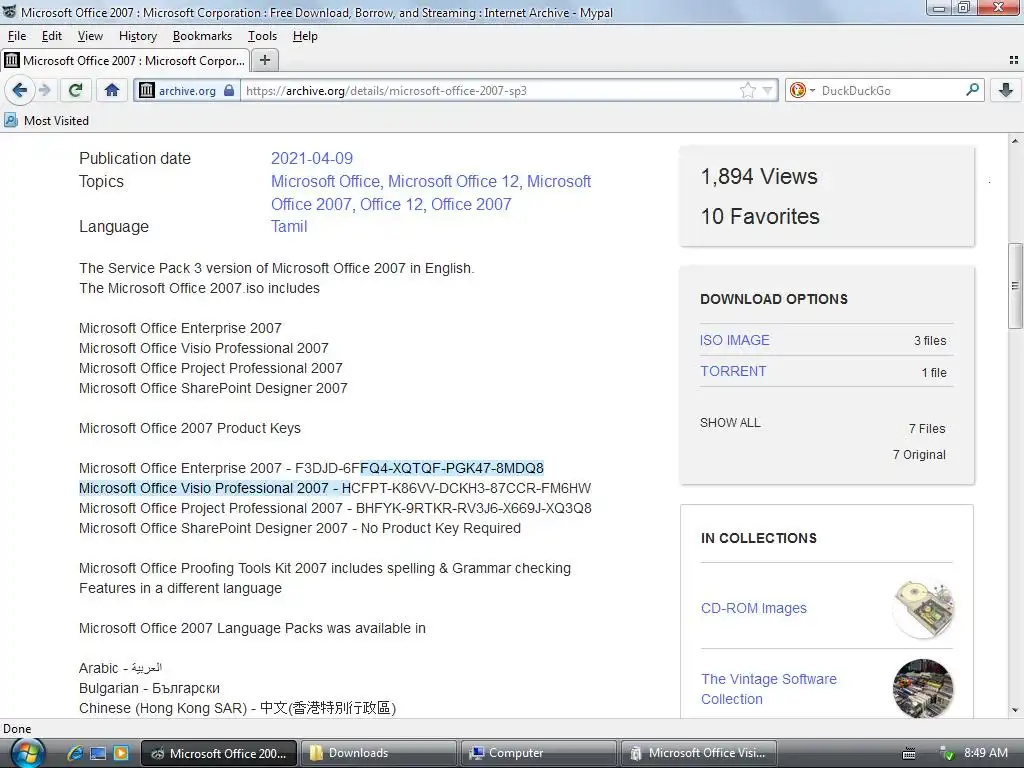Image resolution: width=1024 pixels, height=768 pixels.
Task: Launch Internet Explorer from Quick Launch
Action: 74,753
